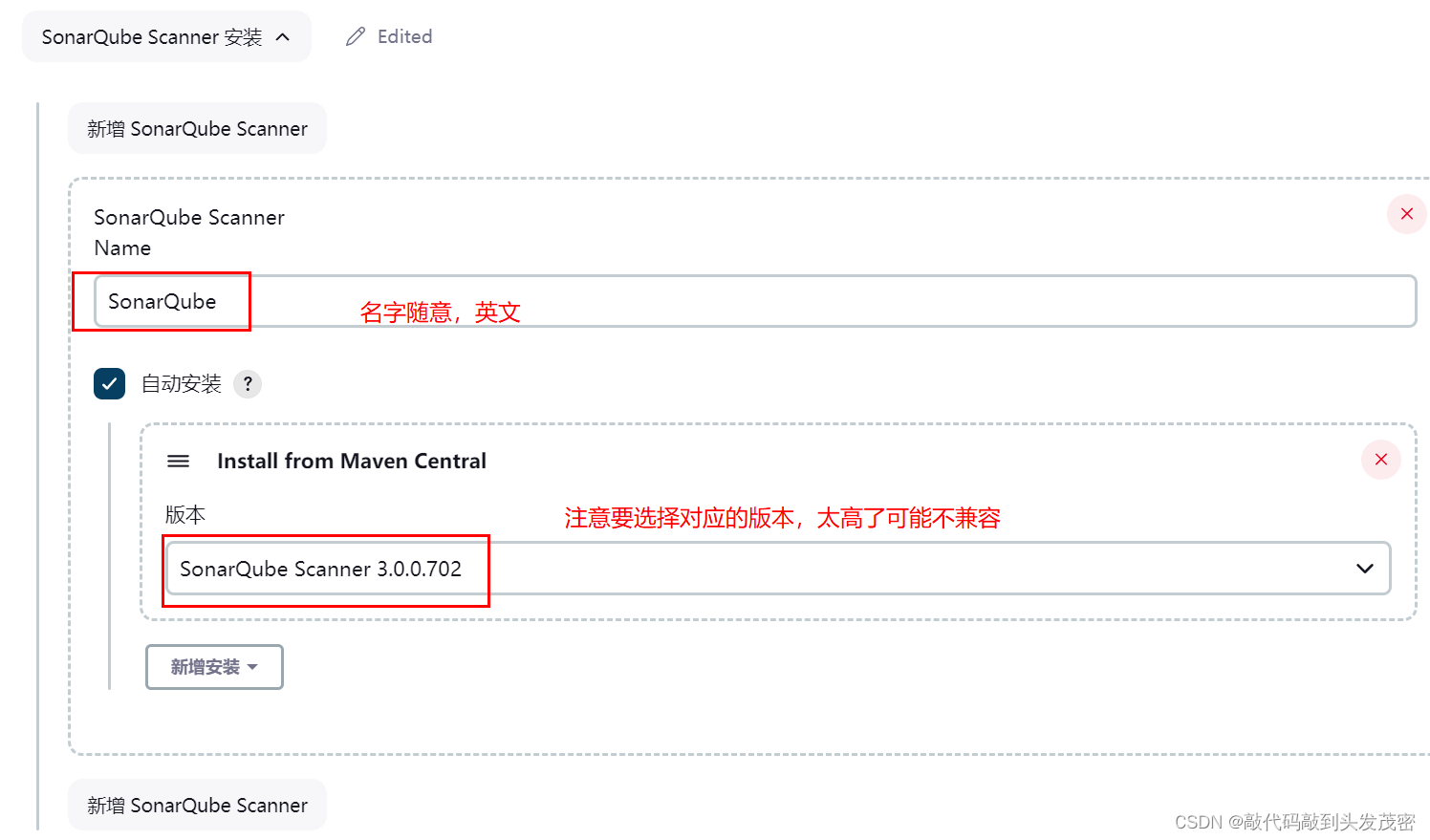Click the down chevron of the 版本 select

1364,569
